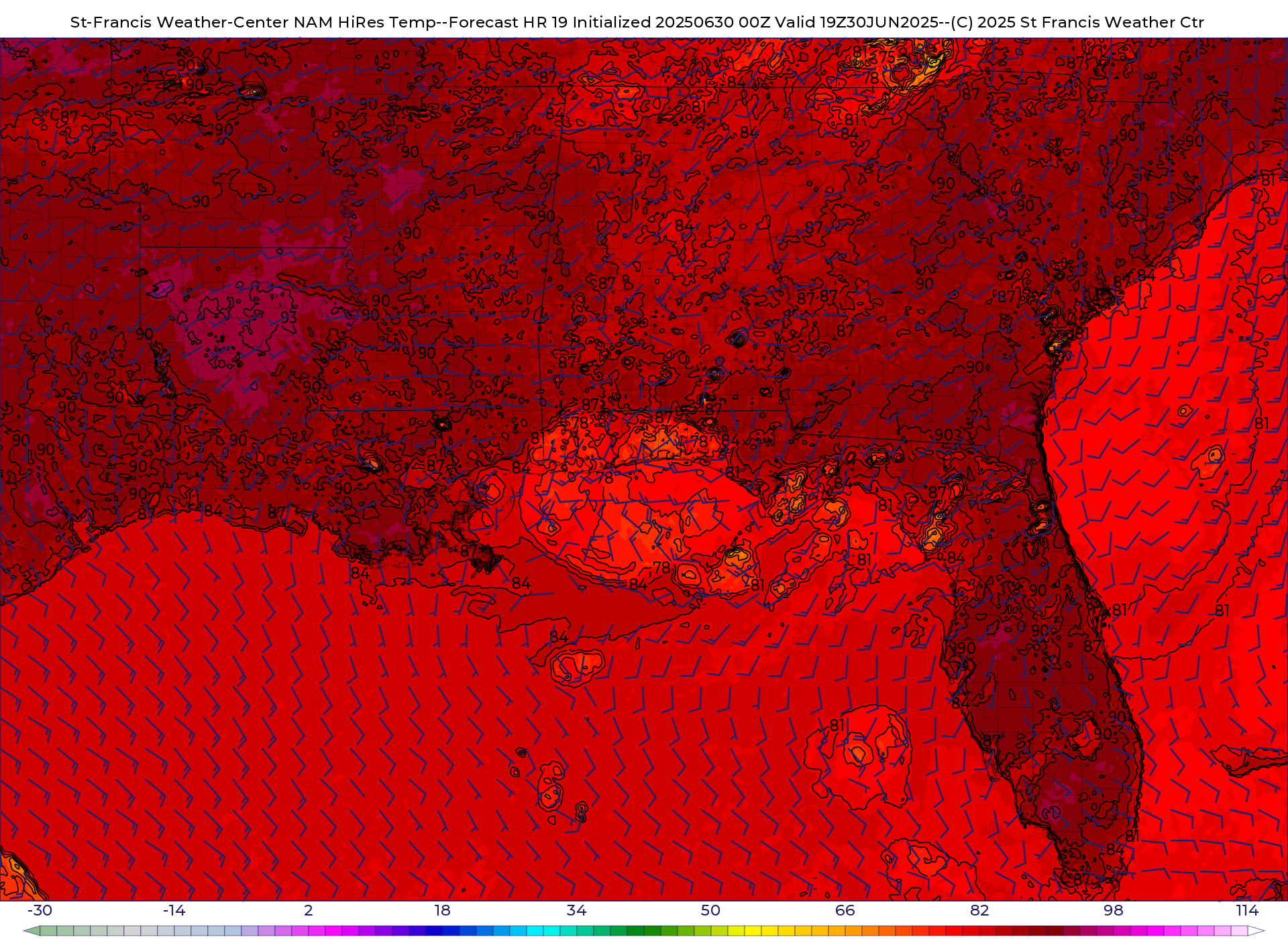The height and width of the screenshot is (939, 1288).
Task: Click the 50 label on the temperature scale
Action: click(710, 910)
